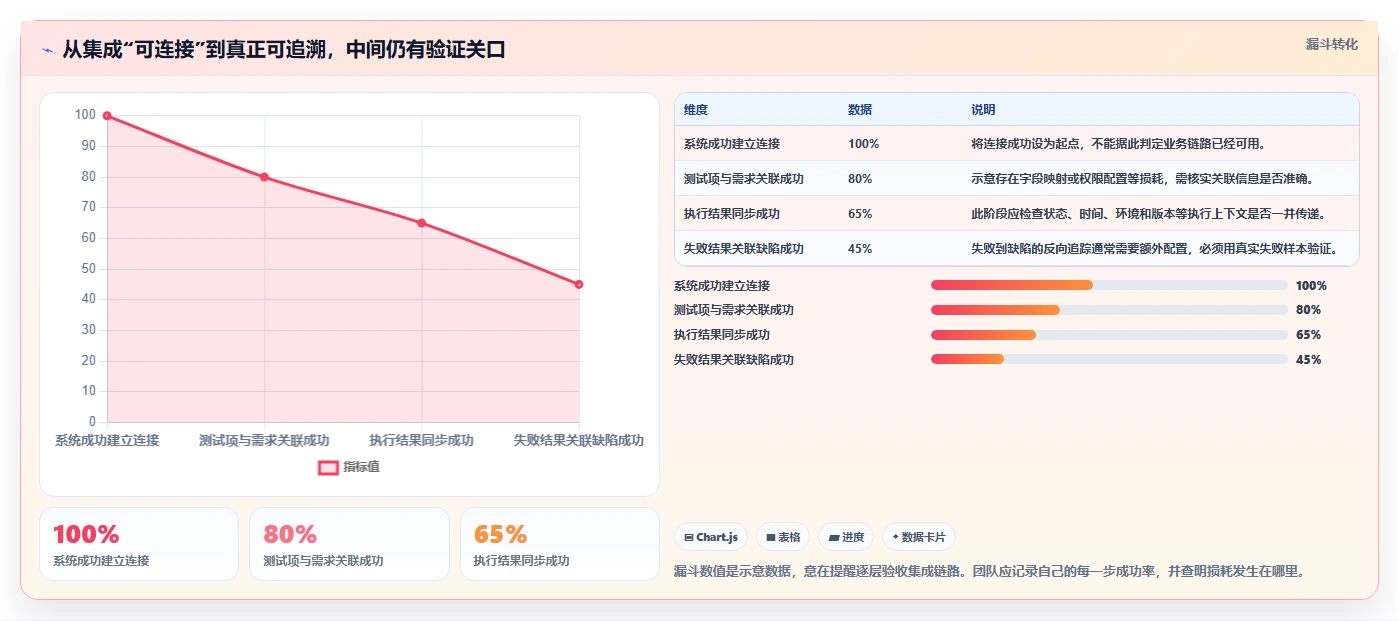Click x-axis label 失败结果关联缺陷成功
The image size is (1399, 621).
(578, 440)
